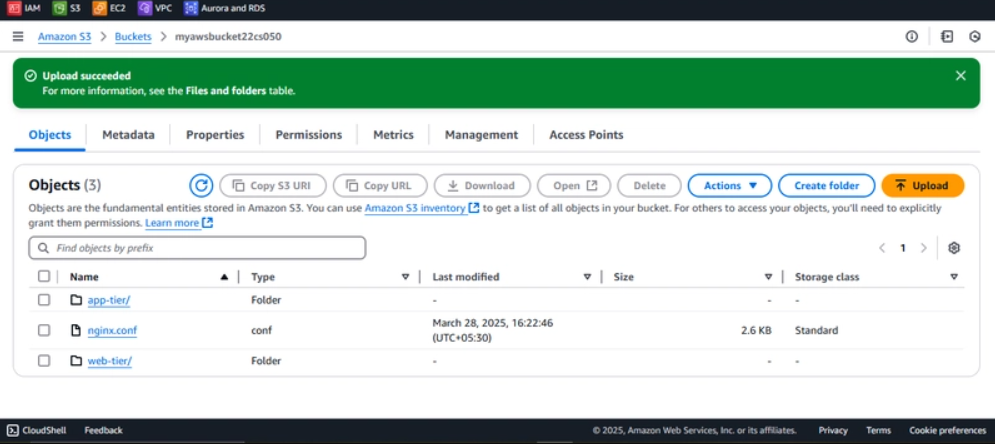The height and width of the screenshot is (444, 995).
Task: Click the nginx.conf file icon
Action: (x=76, y=330)
